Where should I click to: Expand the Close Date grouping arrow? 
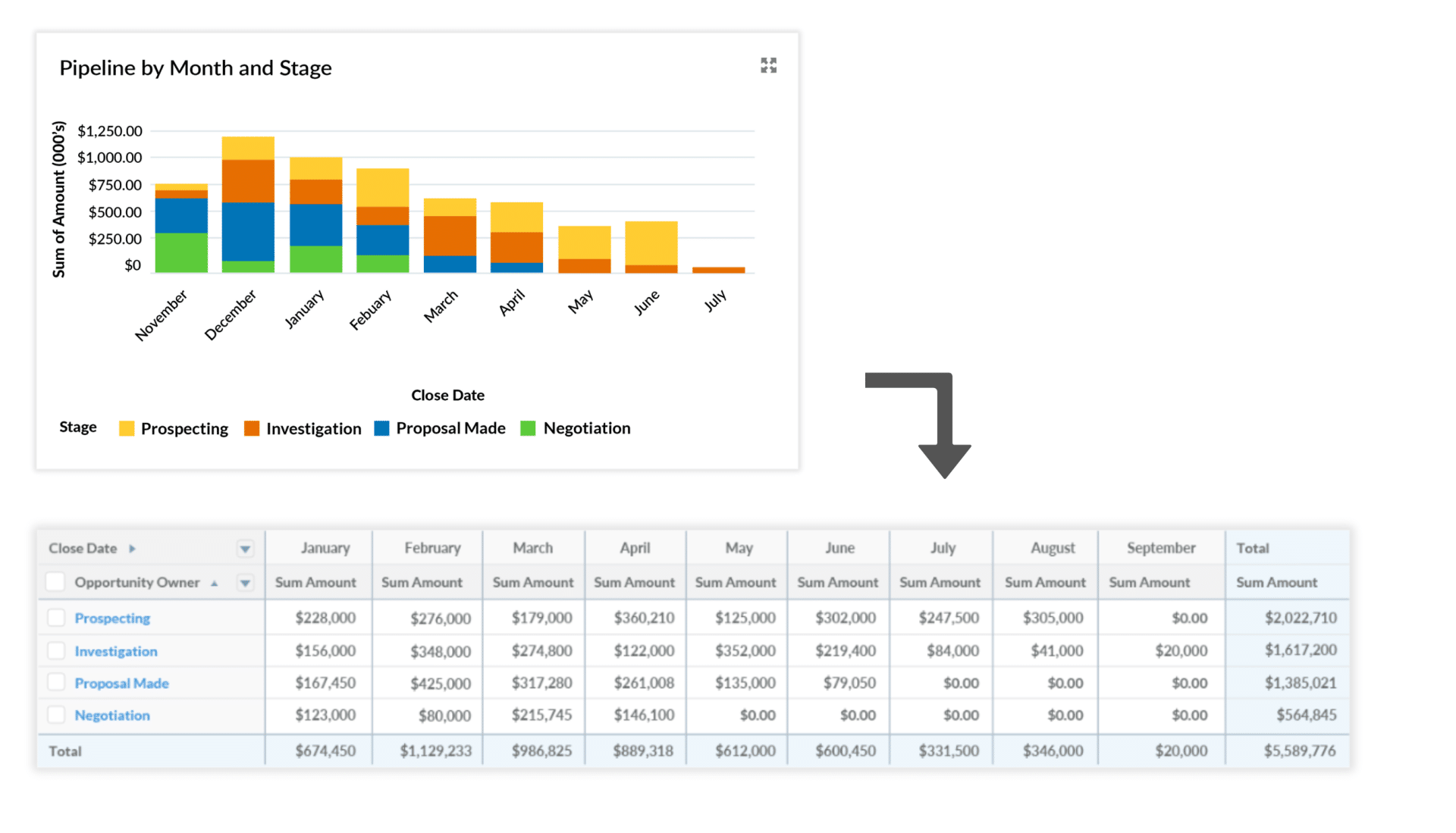click(133, 547)
